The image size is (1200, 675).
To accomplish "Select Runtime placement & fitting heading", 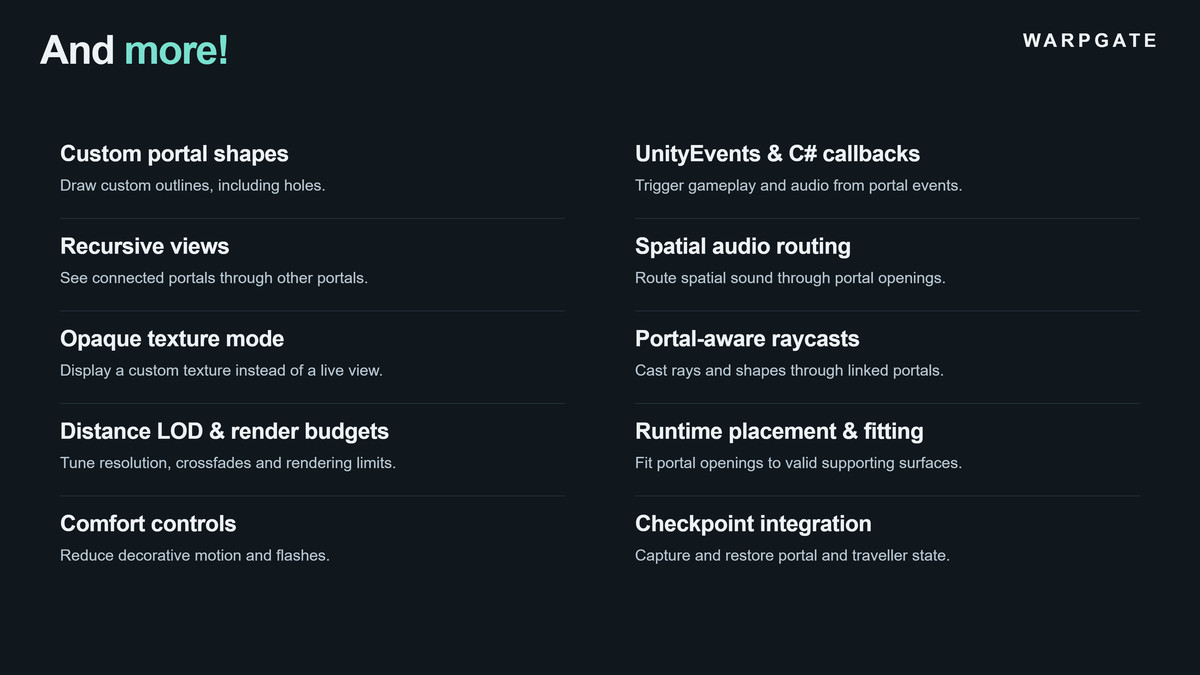I will pos(779,431).
